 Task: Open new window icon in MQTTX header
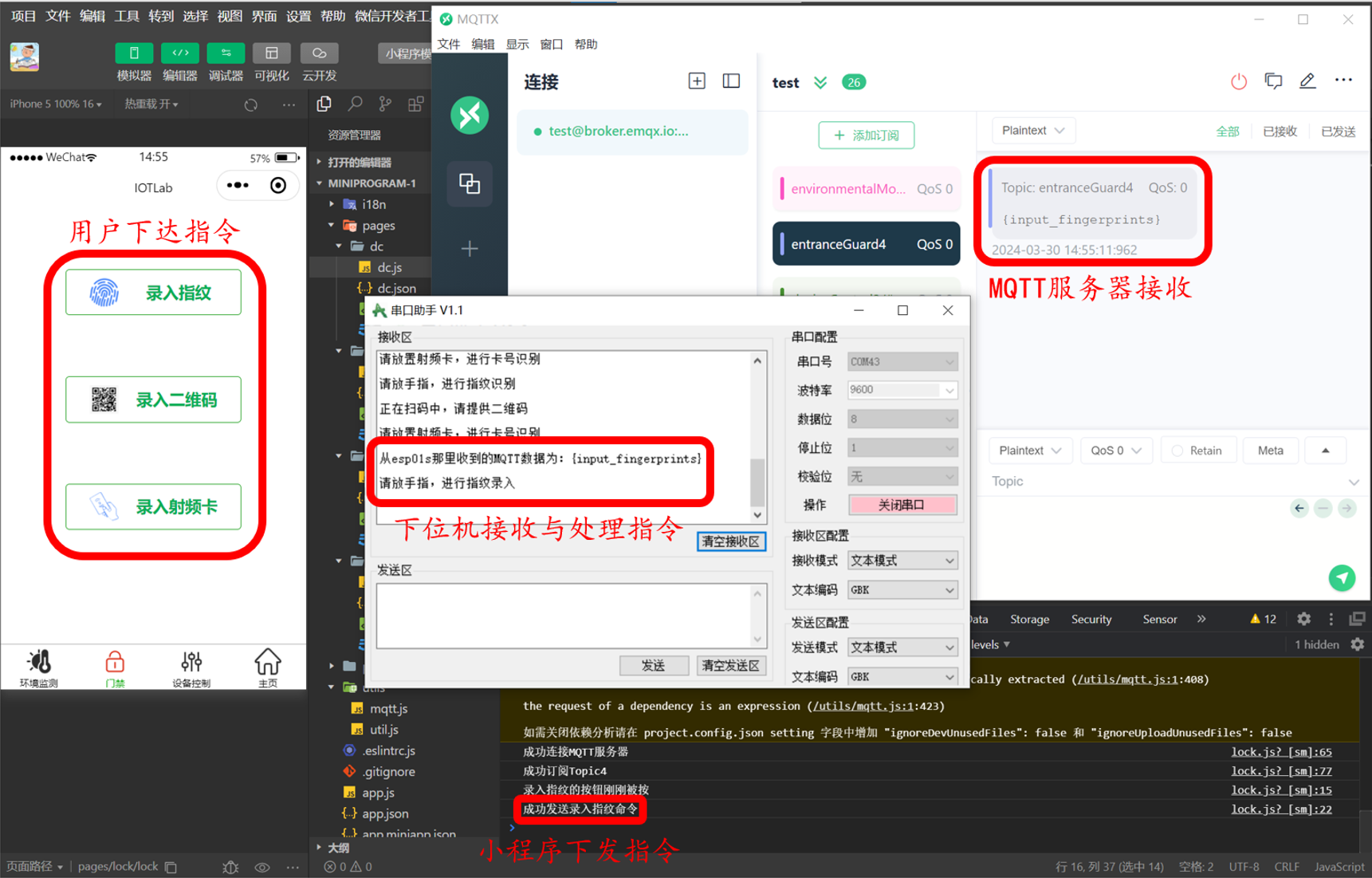coord(1273,81)
